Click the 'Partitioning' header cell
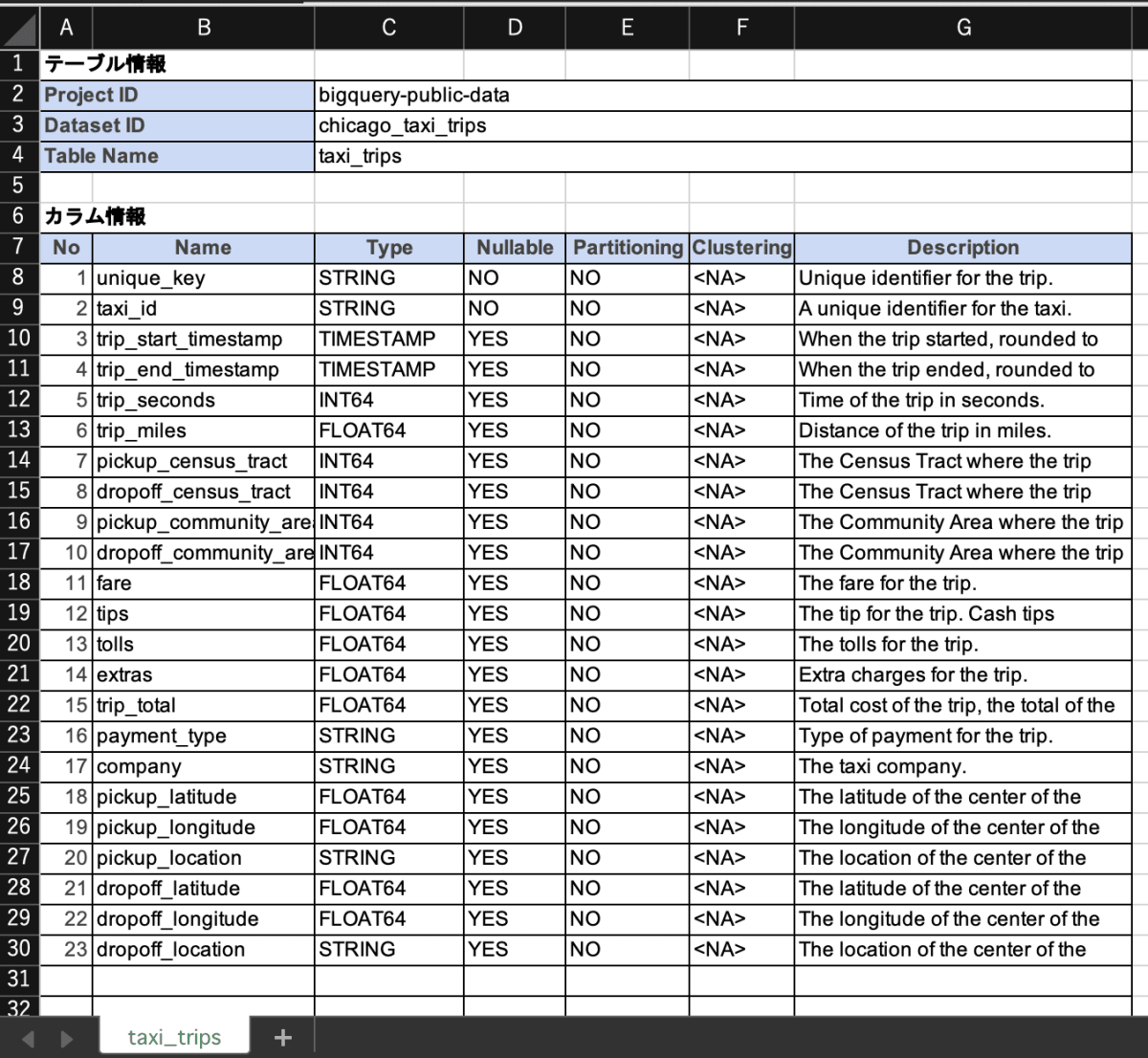Image resolution: width=1148 pixels, height=1058 pixels. (628, 248)
